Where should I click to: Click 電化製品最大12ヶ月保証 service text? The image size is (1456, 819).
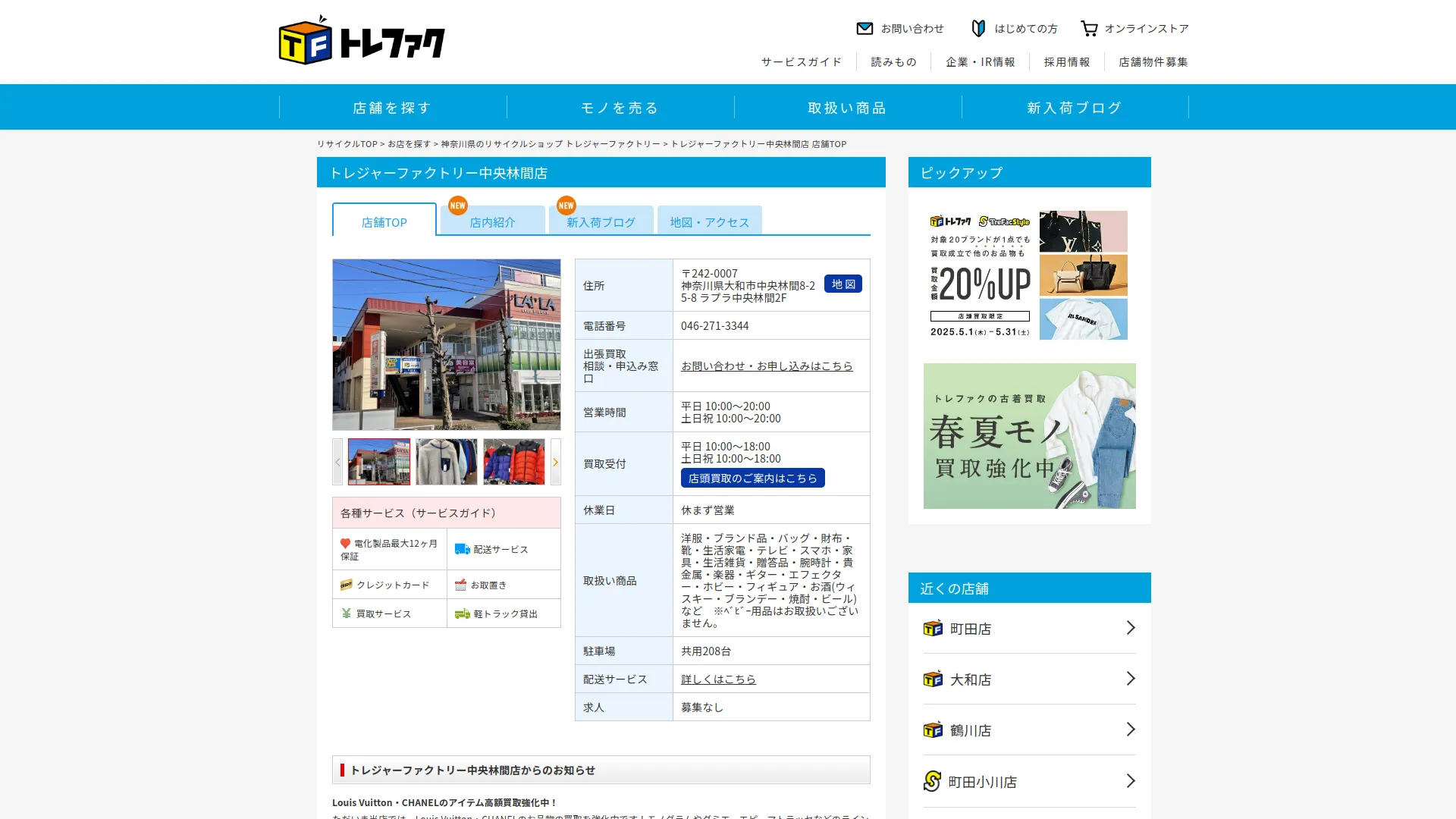click(x=390, y=550)
